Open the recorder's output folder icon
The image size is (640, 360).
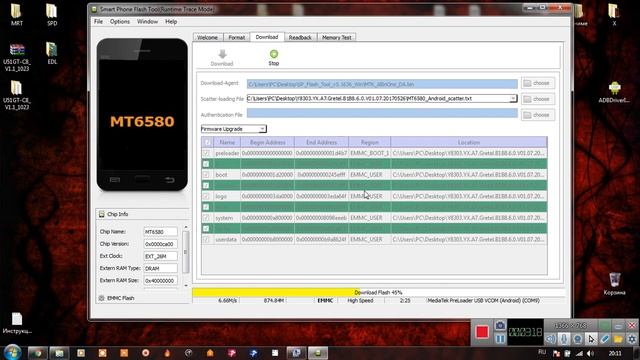[618, 339]
